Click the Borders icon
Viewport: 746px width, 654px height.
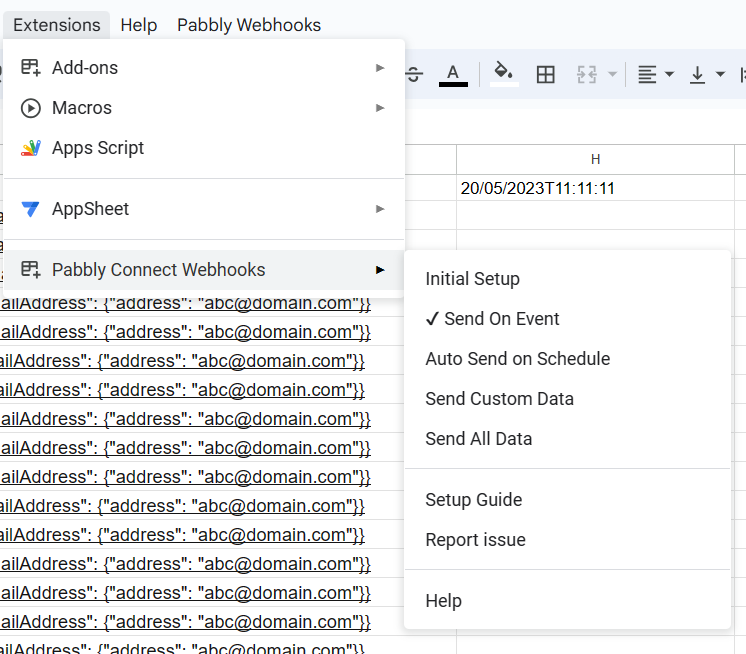(545, 75)
